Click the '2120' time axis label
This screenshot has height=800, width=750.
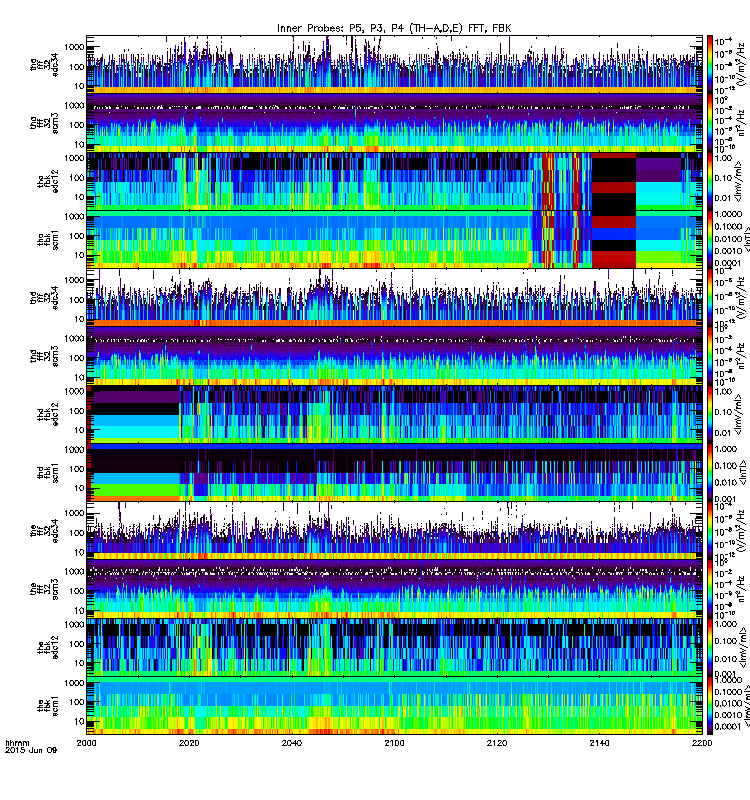497,743
